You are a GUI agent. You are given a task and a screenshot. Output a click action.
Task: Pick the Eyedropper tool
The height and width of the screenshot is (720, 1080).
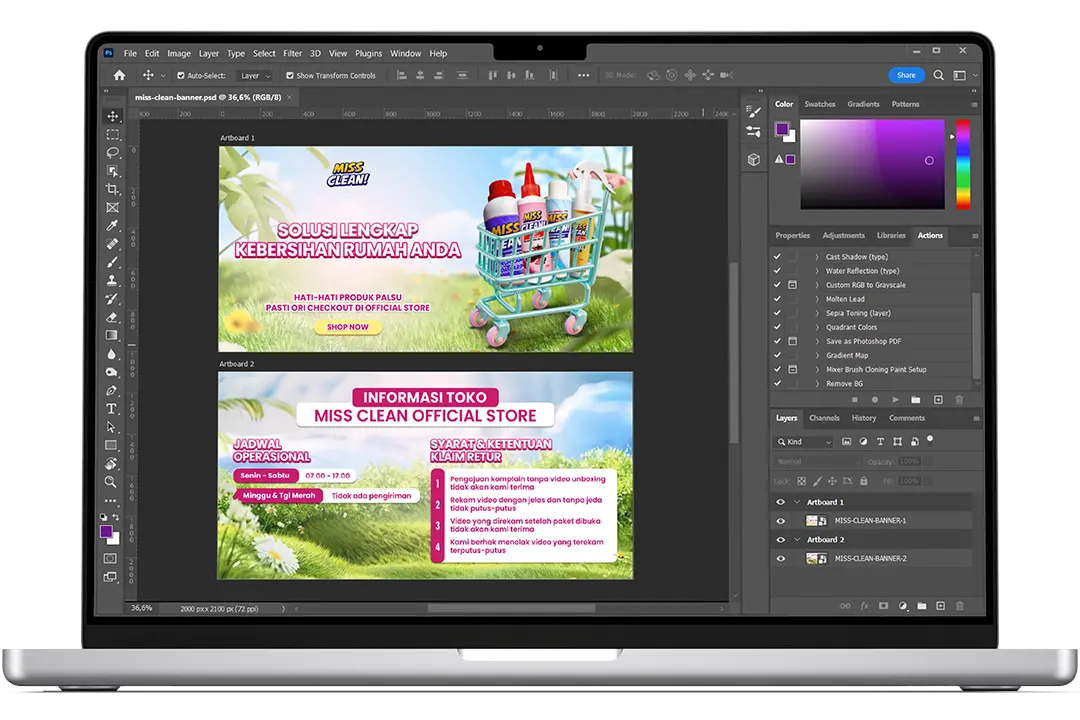[x=112, y=226]
